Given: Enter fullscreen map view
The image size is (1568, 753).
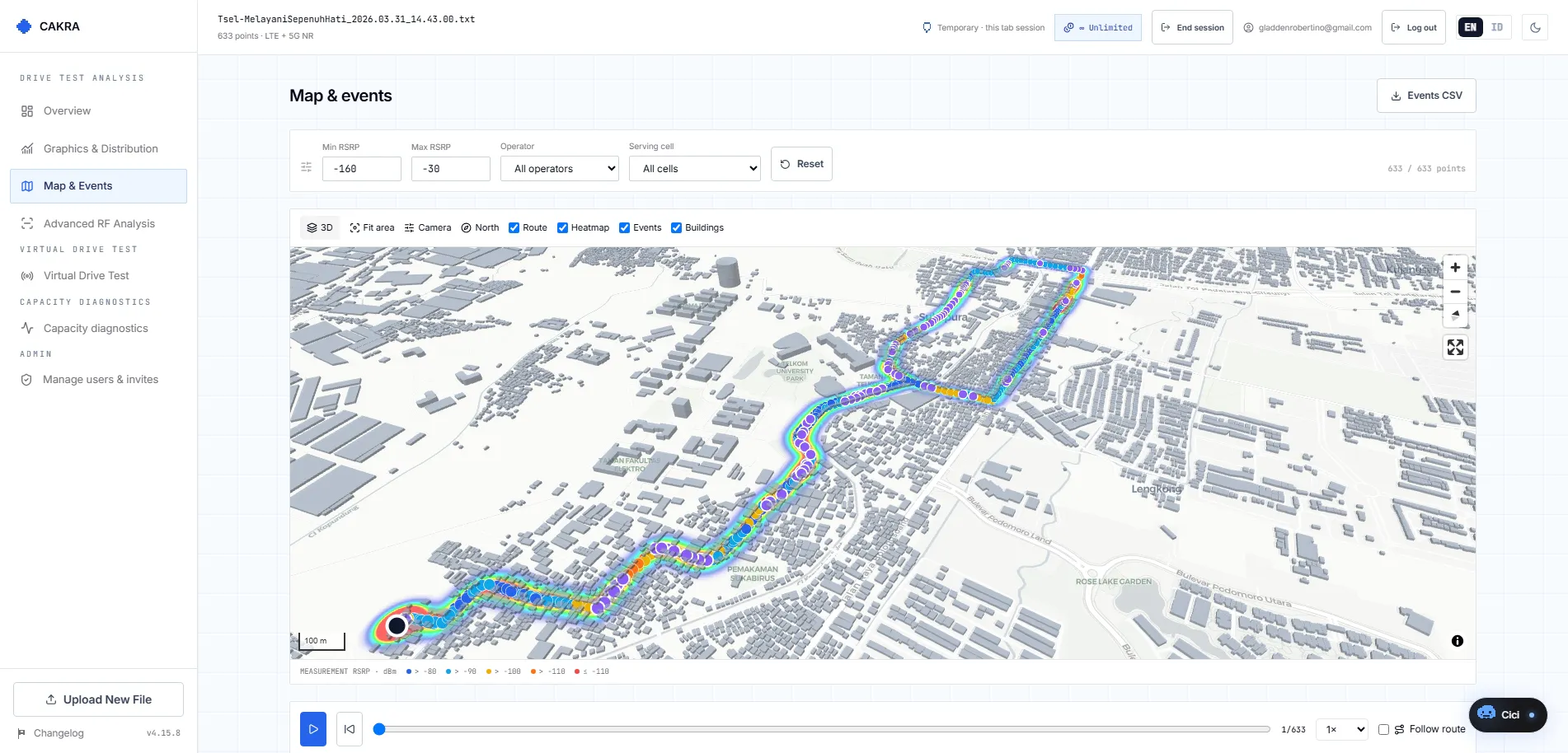Looking at the screenshot, I should (1455, 348).
